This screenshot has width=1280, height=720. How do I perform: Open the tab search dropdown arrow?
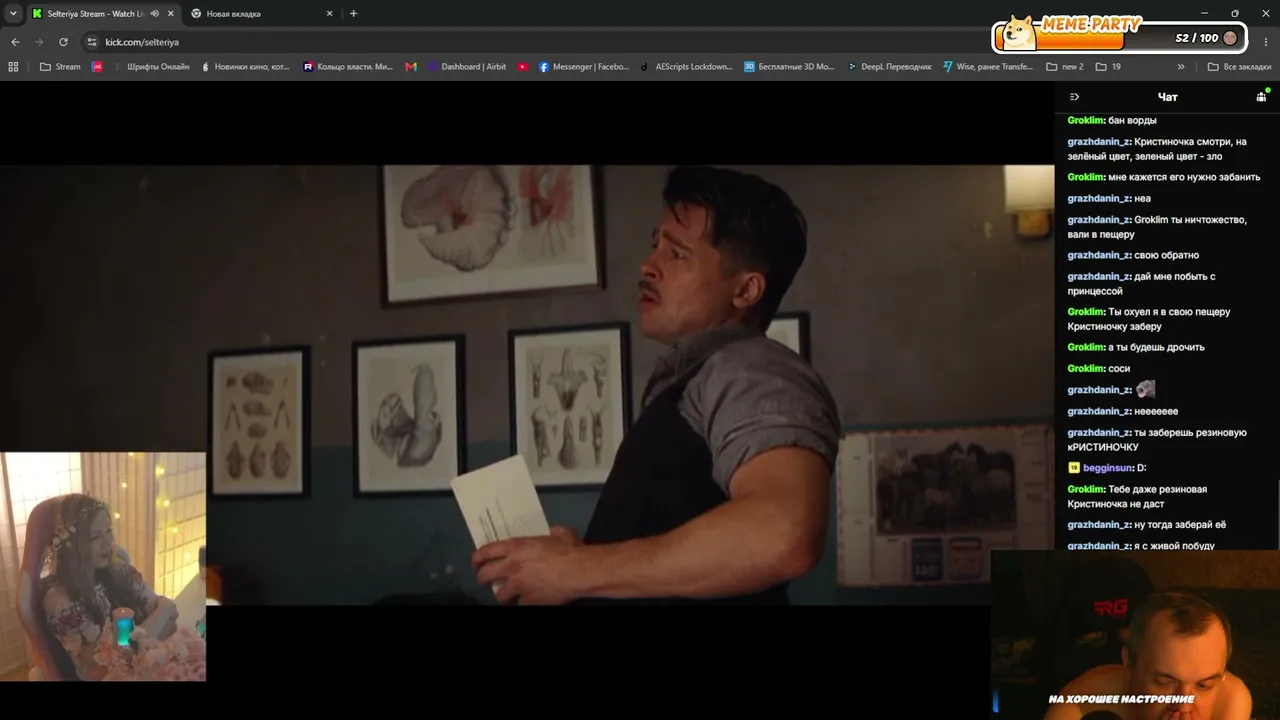[13, 14]
